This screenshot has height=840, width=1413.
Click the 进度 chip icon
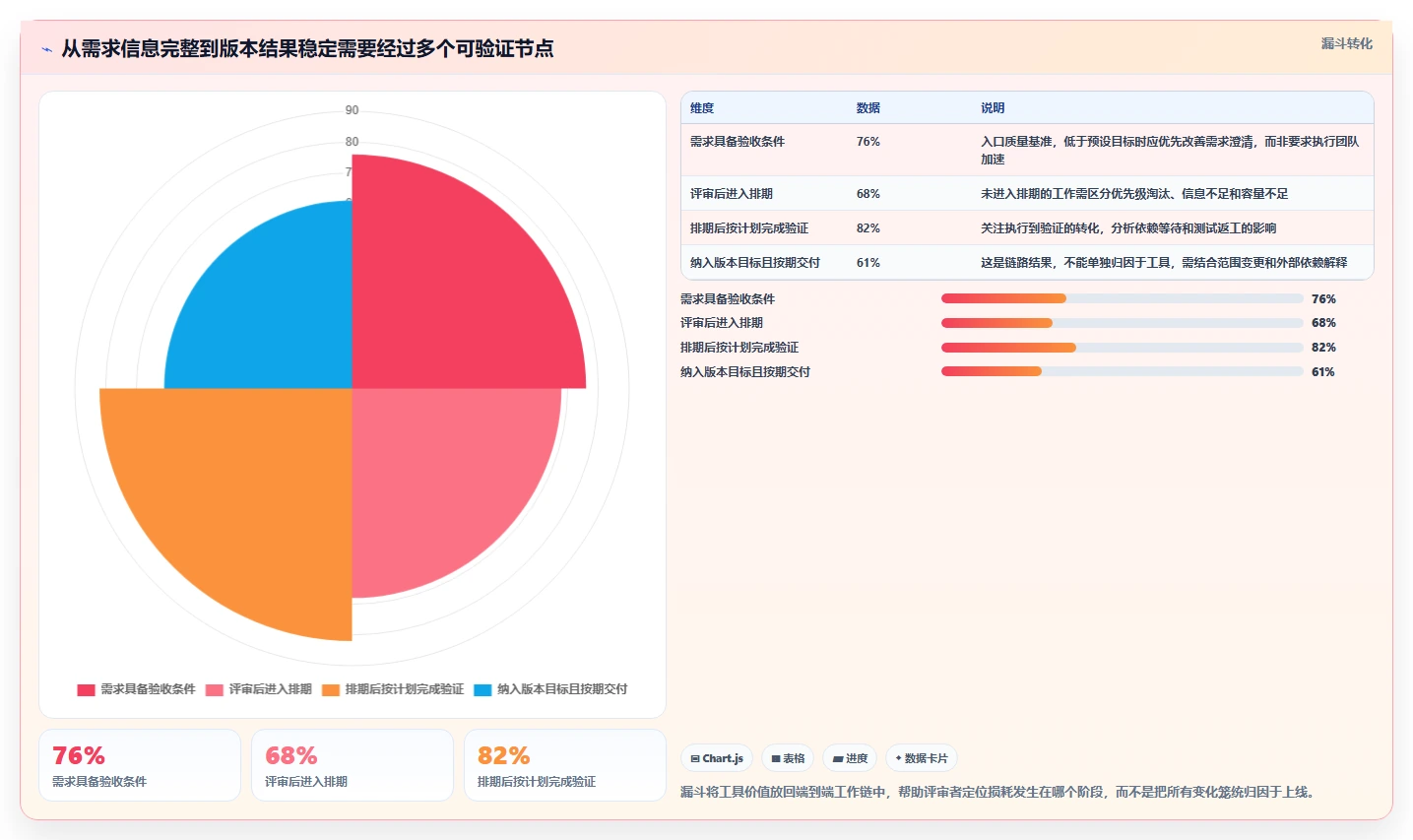pyautogui.click(x=838, y=758)
